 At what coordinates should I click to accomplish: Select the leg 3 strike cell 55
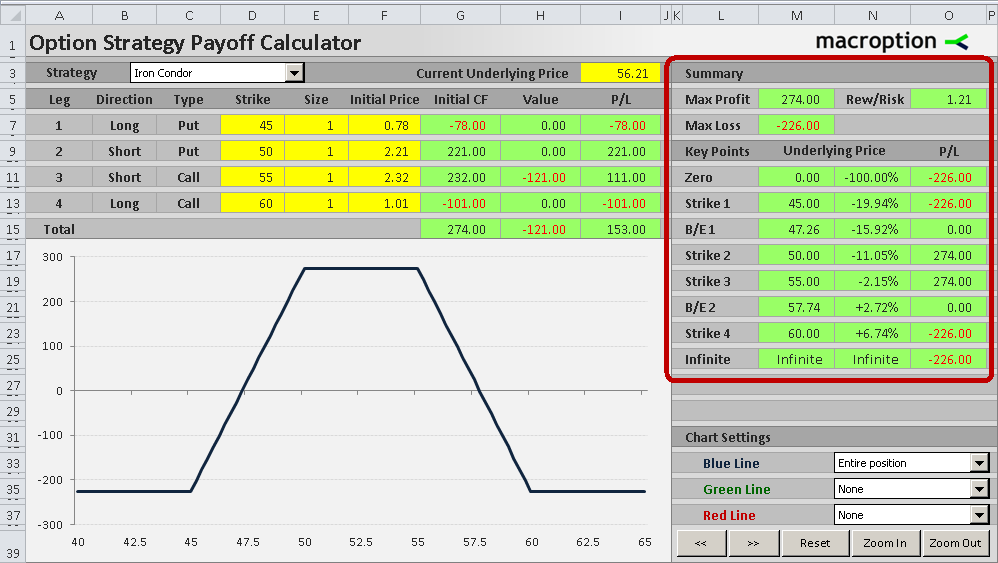(x=252, y=177)
